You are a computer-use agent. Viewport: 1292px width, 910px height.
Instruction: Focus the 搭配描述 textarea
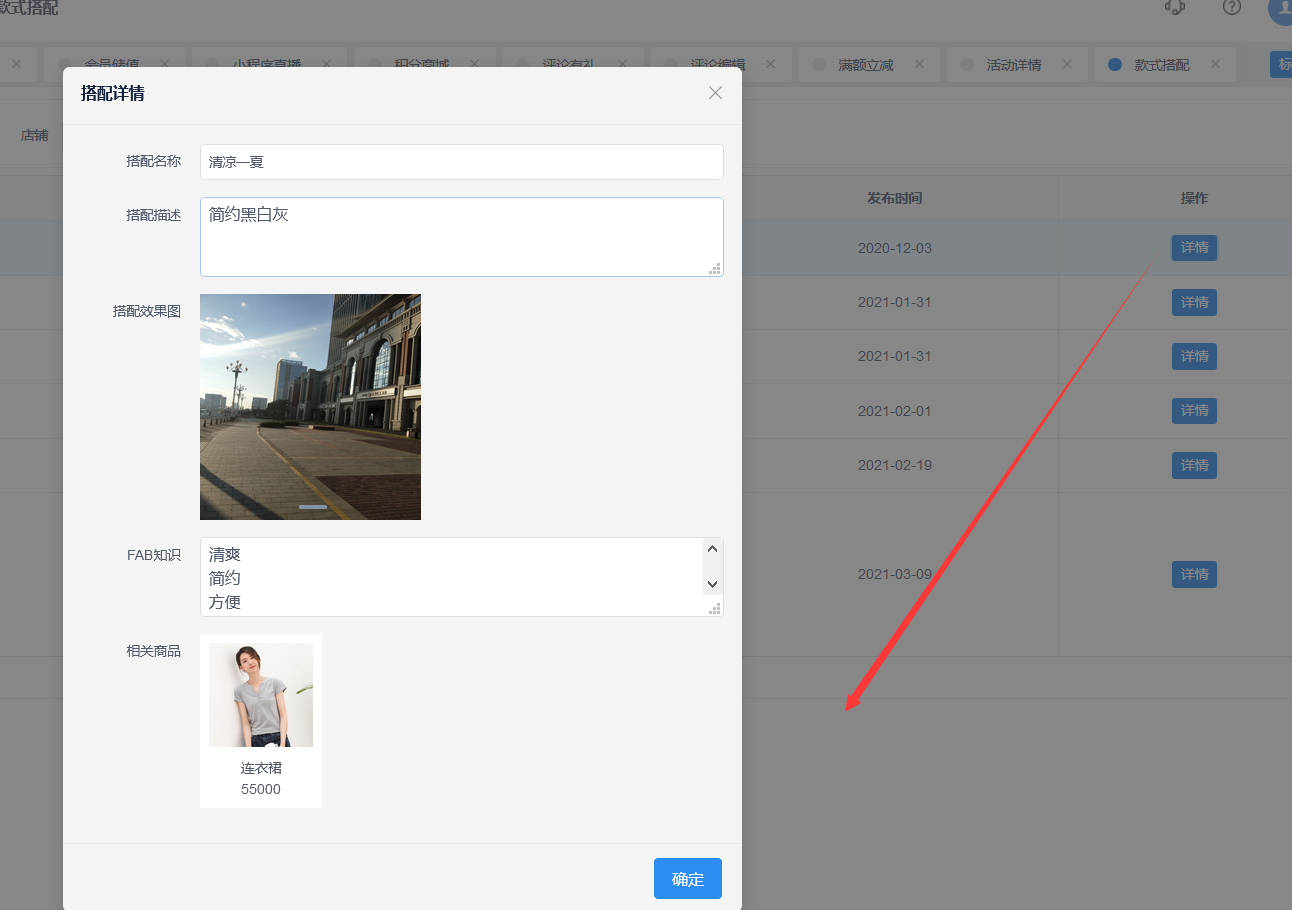pos(462,237)
